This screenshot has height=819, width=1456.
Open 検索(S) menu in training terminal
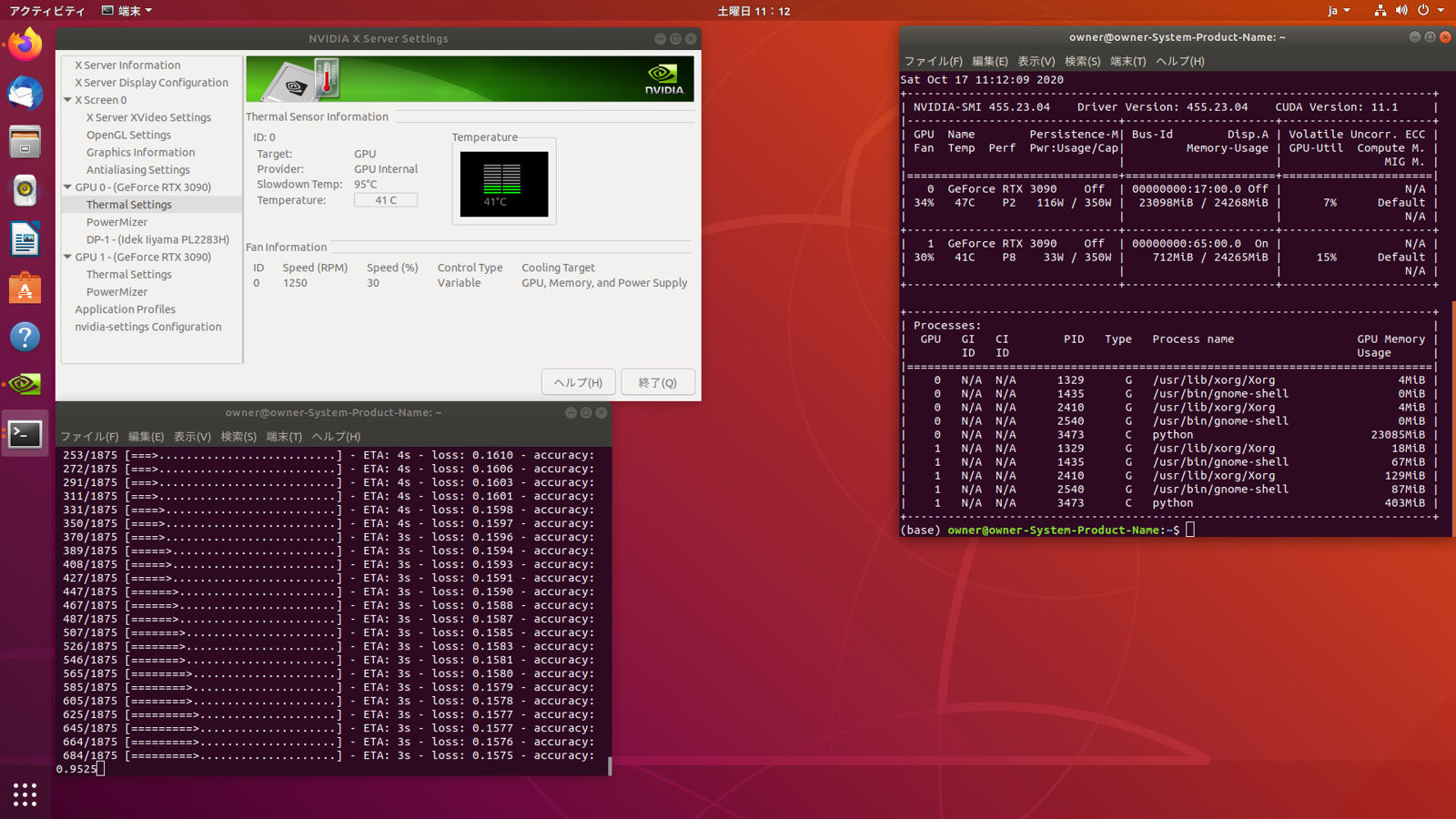pos(238,437)
